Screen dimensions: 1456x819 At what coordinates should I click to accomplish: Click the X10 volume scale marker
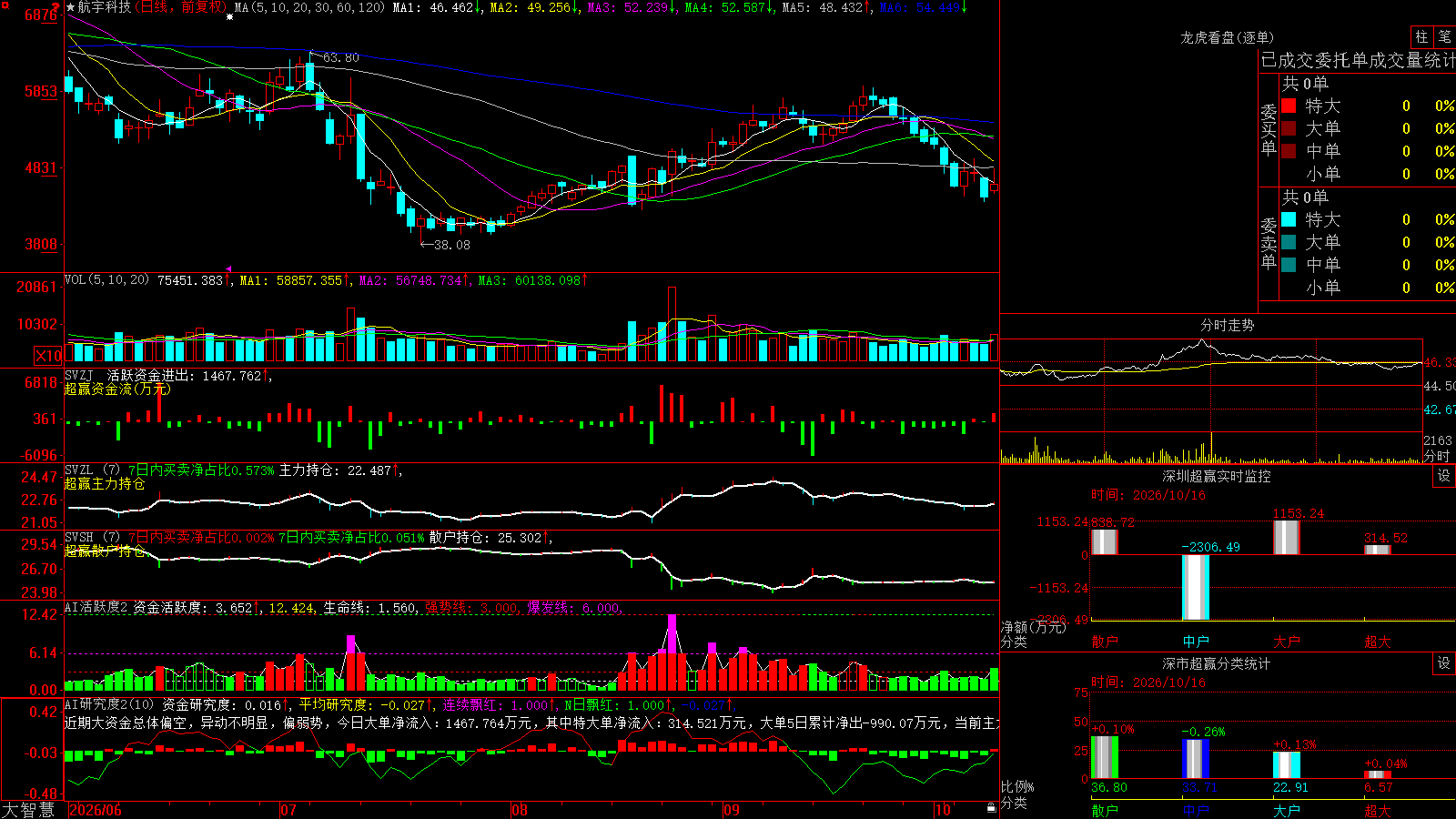[49, 356]
